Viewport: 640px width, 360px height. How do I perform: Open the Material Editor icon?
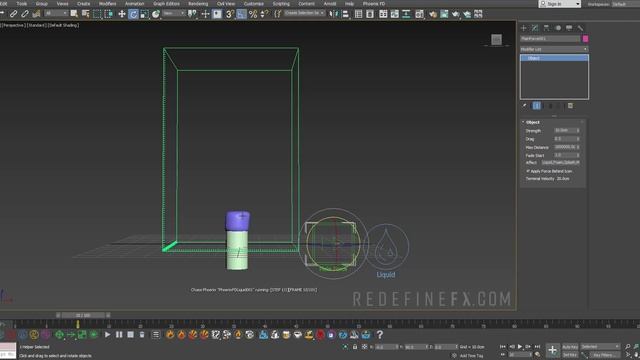419,14
